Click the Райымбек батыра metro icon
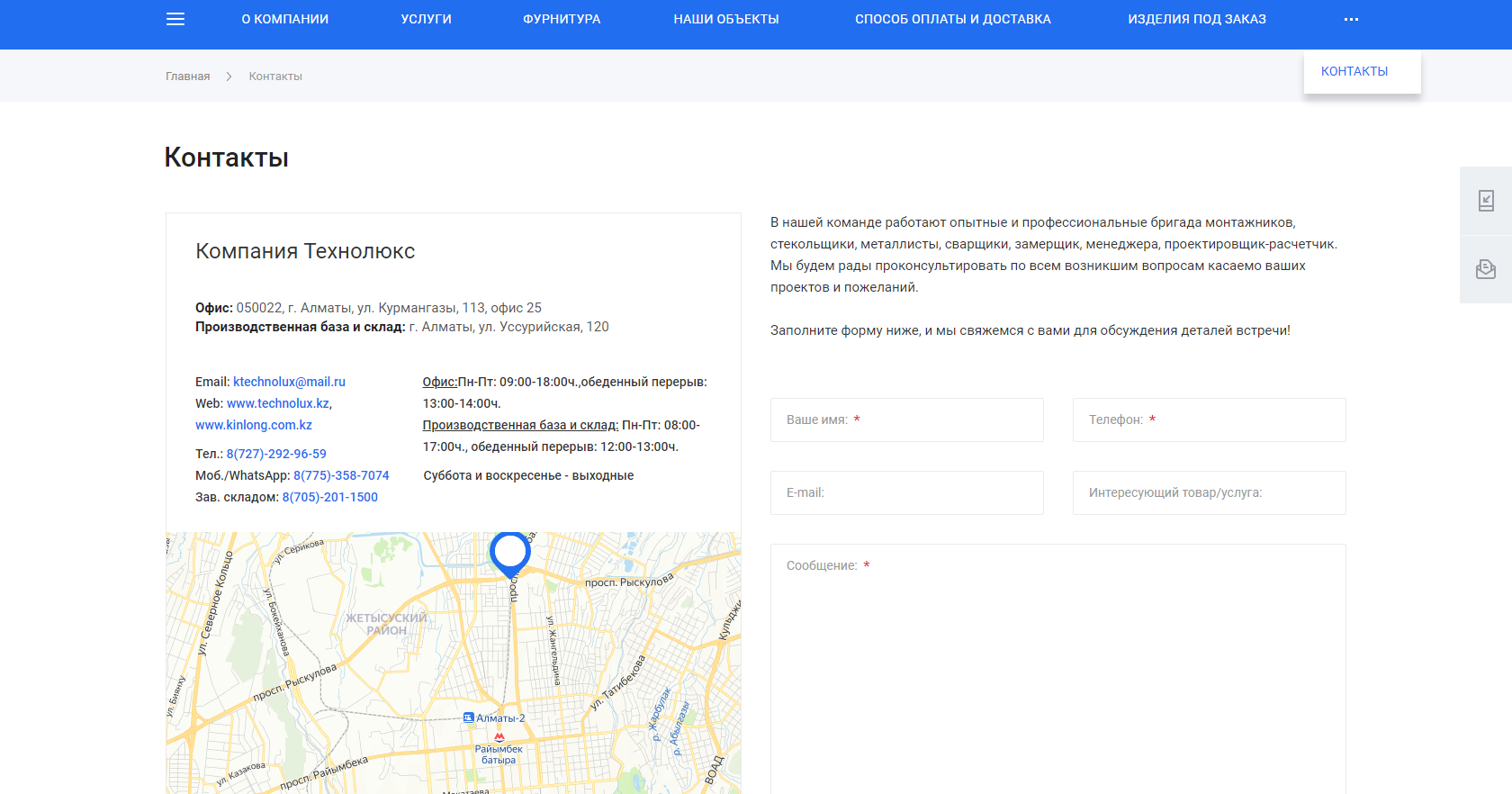 pyautogui.click(x=499, y=736)
